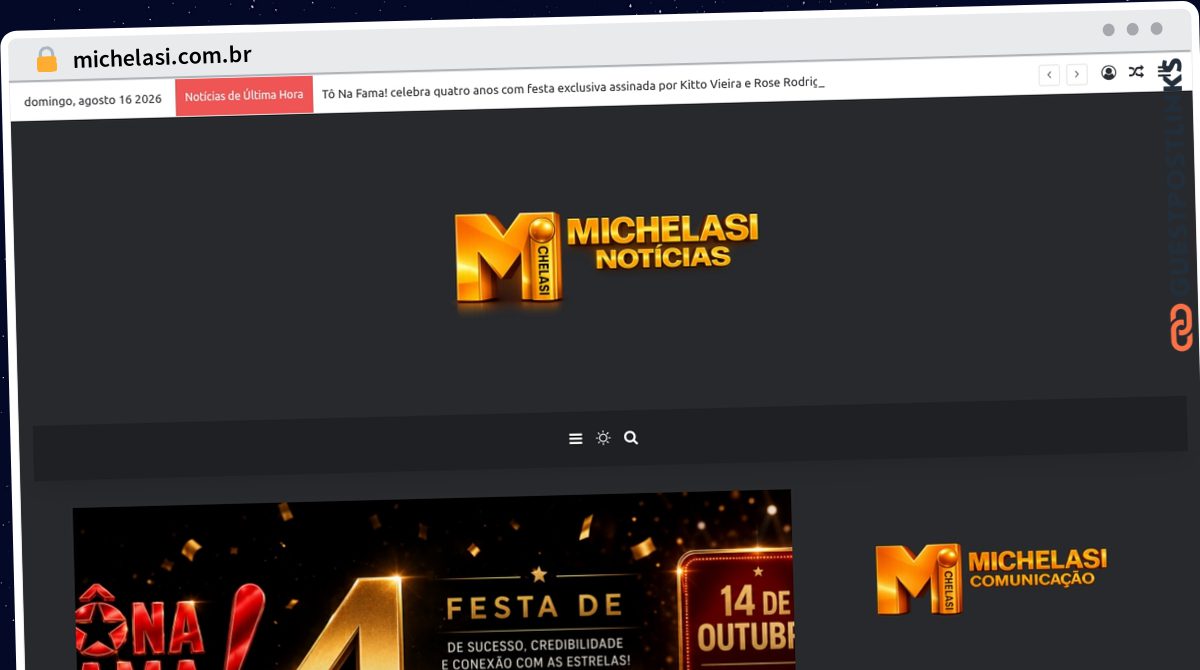Open the Tô Na Fama breaking headline
The height and width of the screenshot is (670, 1200).
[x=573, y=86]
